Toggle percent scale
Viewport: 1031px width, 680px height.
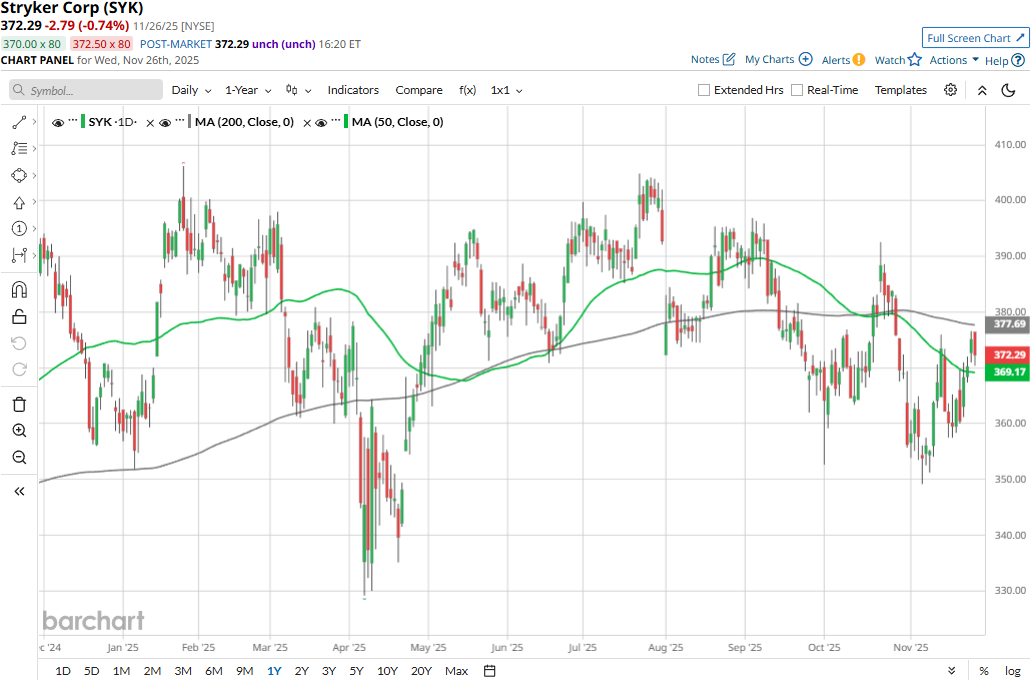[984, 671]
